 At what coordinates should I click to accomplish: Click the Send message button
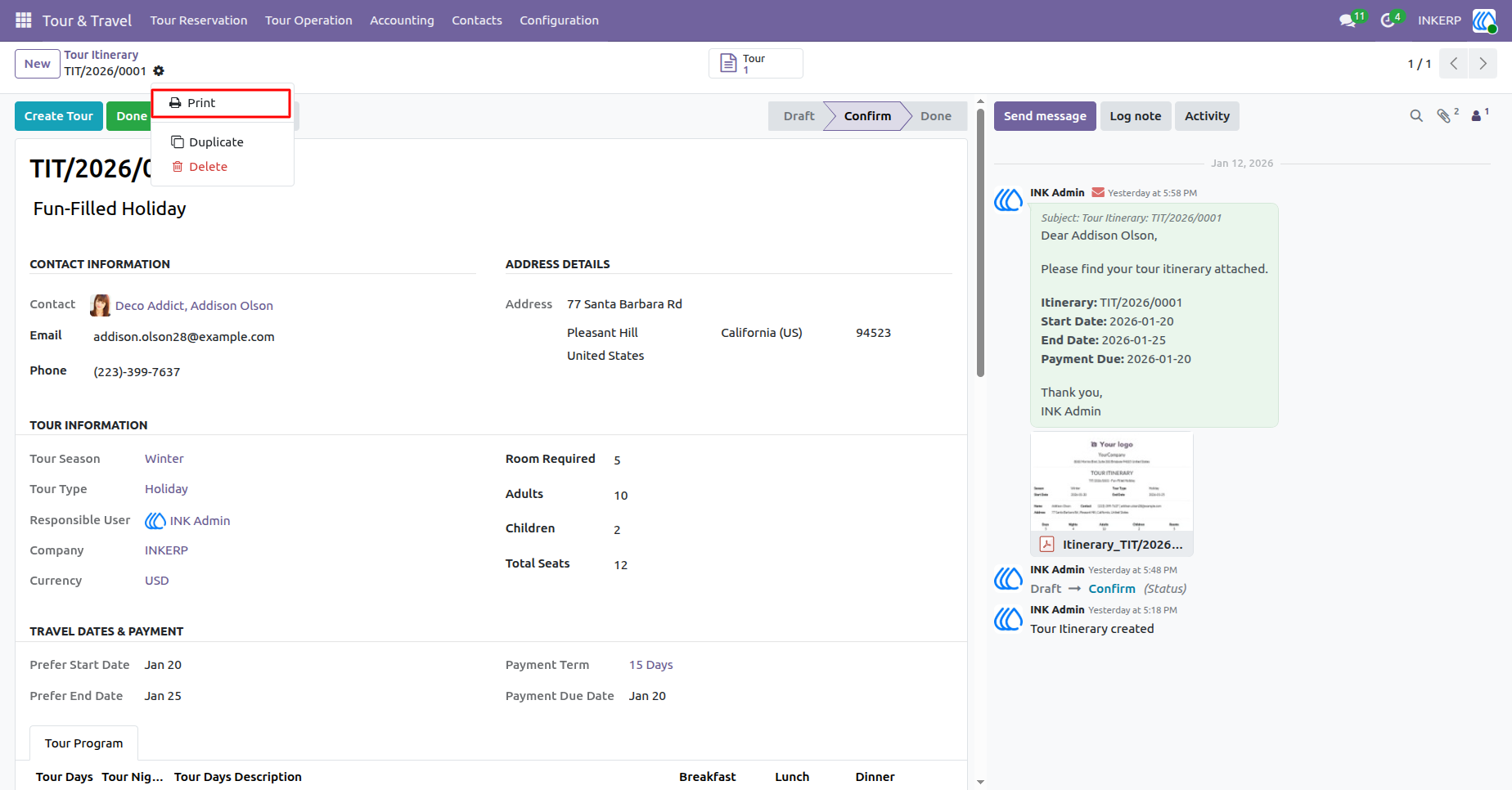coord(1045,116)
